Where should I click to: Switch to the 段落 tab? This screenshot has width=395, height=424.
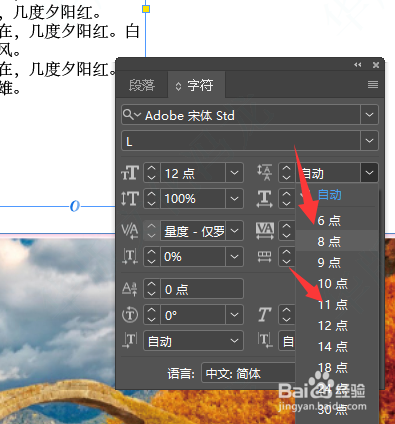pos(142,85)
